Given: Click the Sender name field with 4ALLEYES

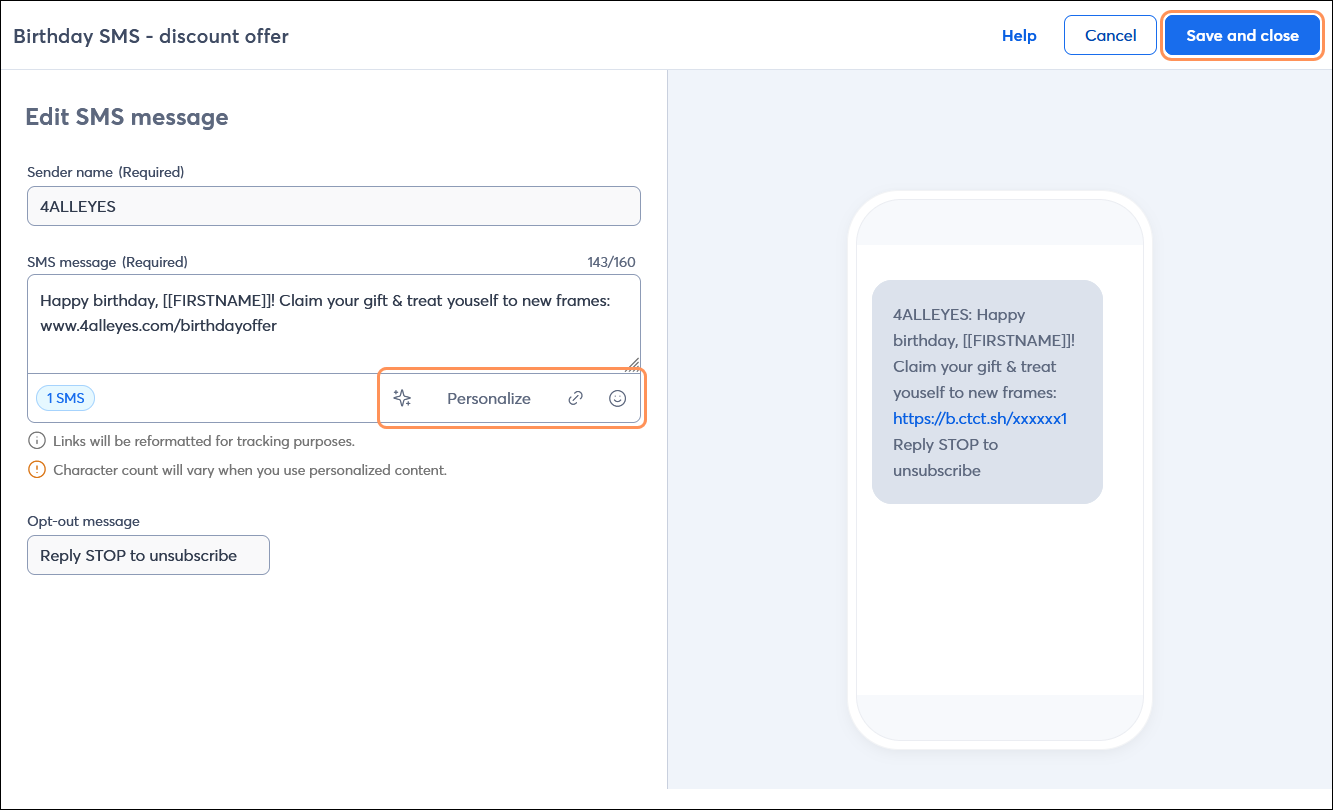Looking at the screenshot, I should [334, 206].
